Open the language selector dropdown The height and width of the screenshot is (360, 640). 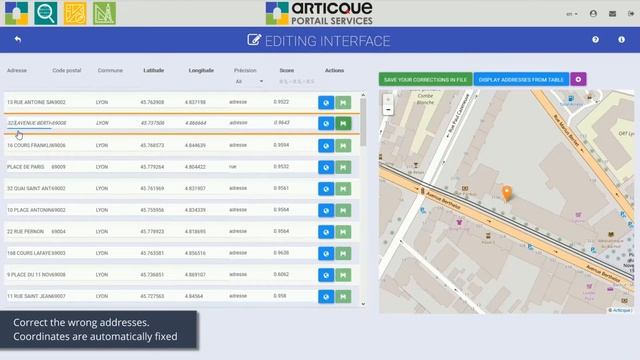coord(572,14)
